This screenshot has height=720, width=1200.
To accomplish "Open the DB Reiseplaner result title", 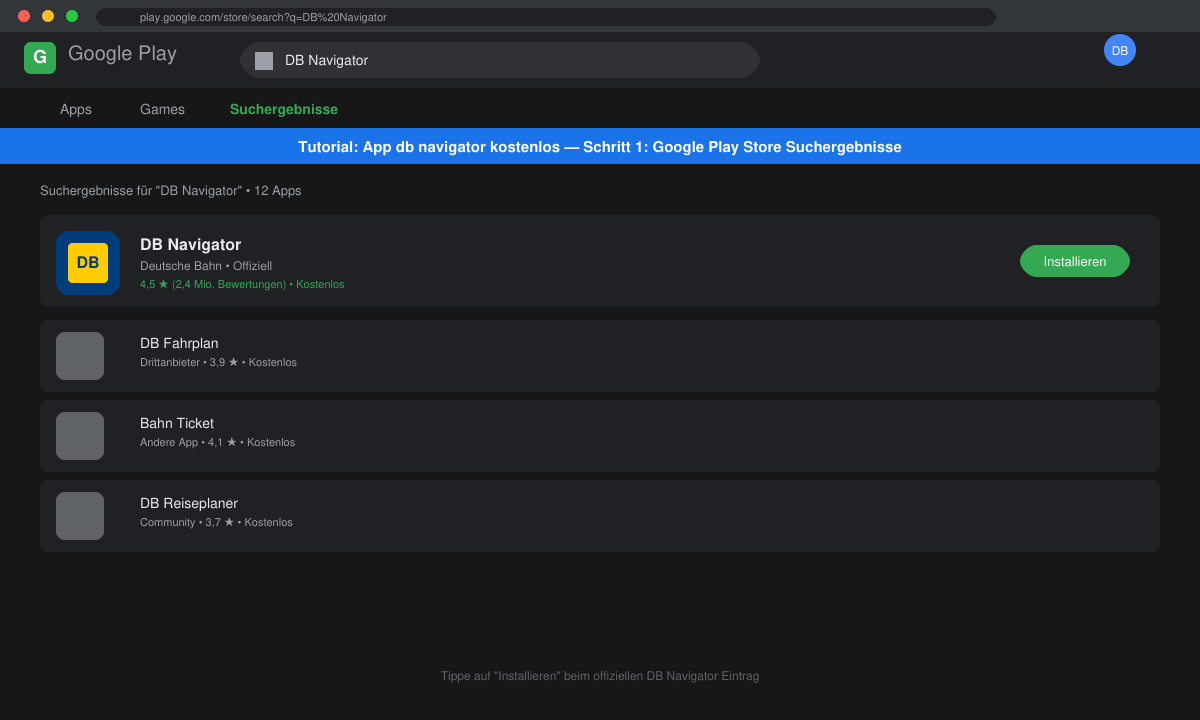I will [189, 503].
